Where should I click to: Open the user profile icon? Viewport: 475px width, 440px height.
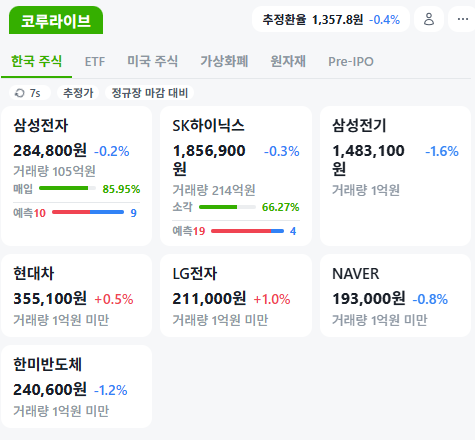tap(429, 19)
